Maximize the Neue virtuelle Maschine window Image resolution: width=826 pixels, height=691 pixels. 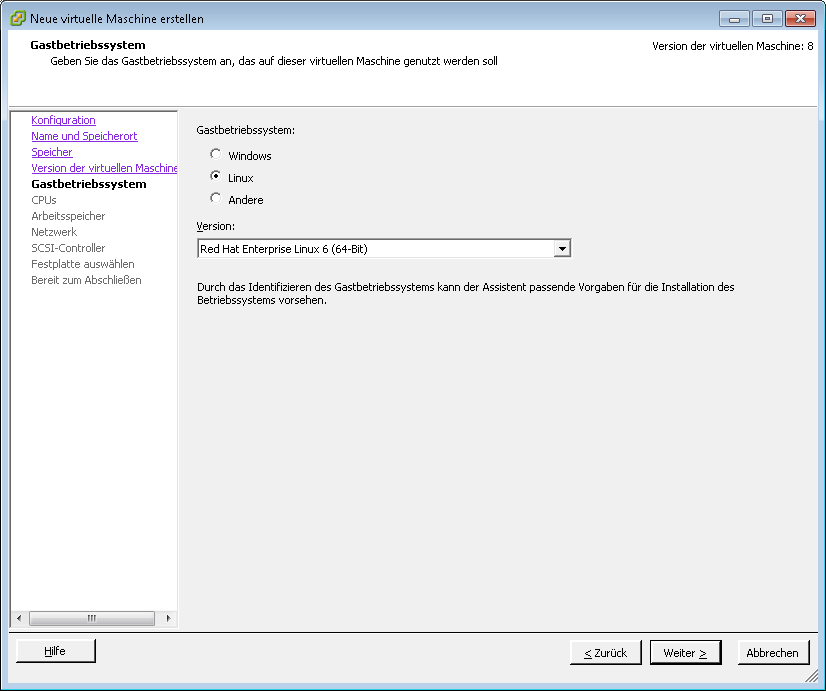(x=767, y=18)
